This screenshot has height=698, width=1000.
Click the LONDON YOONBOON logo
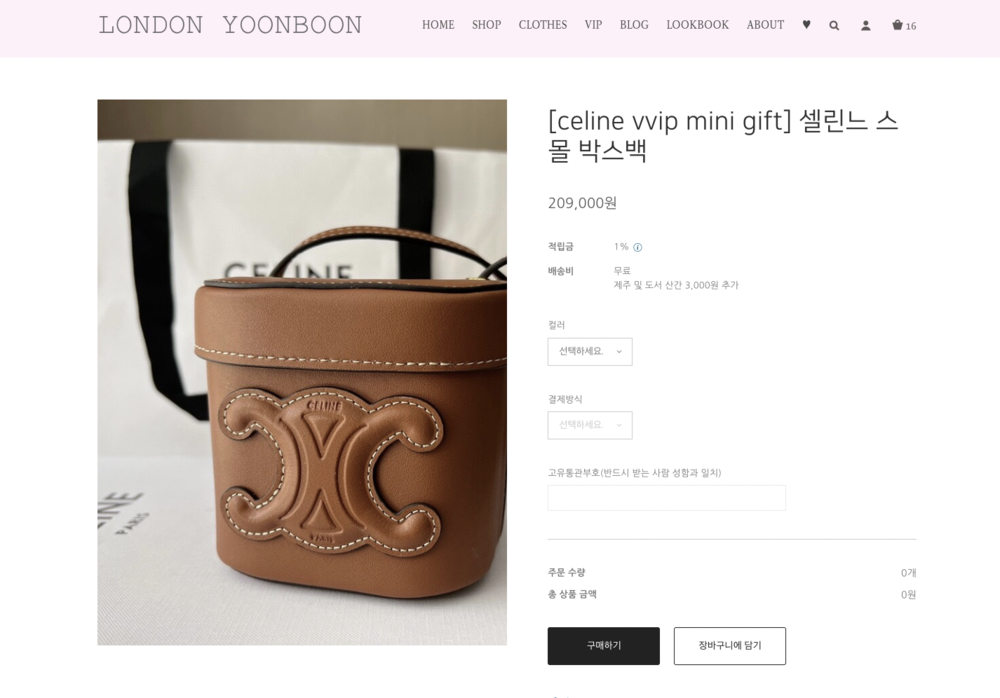pos(230,26)
